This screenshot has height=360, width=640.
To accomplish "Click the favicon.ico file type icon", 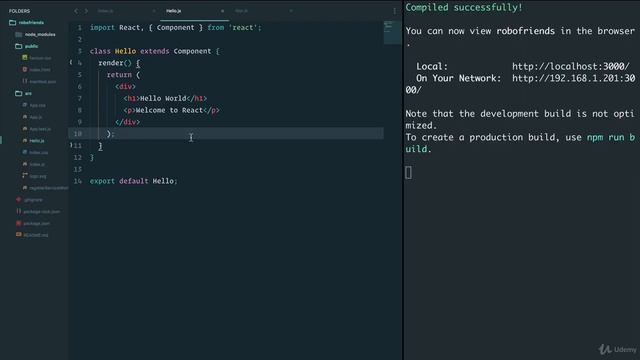I will click(25, 58).
